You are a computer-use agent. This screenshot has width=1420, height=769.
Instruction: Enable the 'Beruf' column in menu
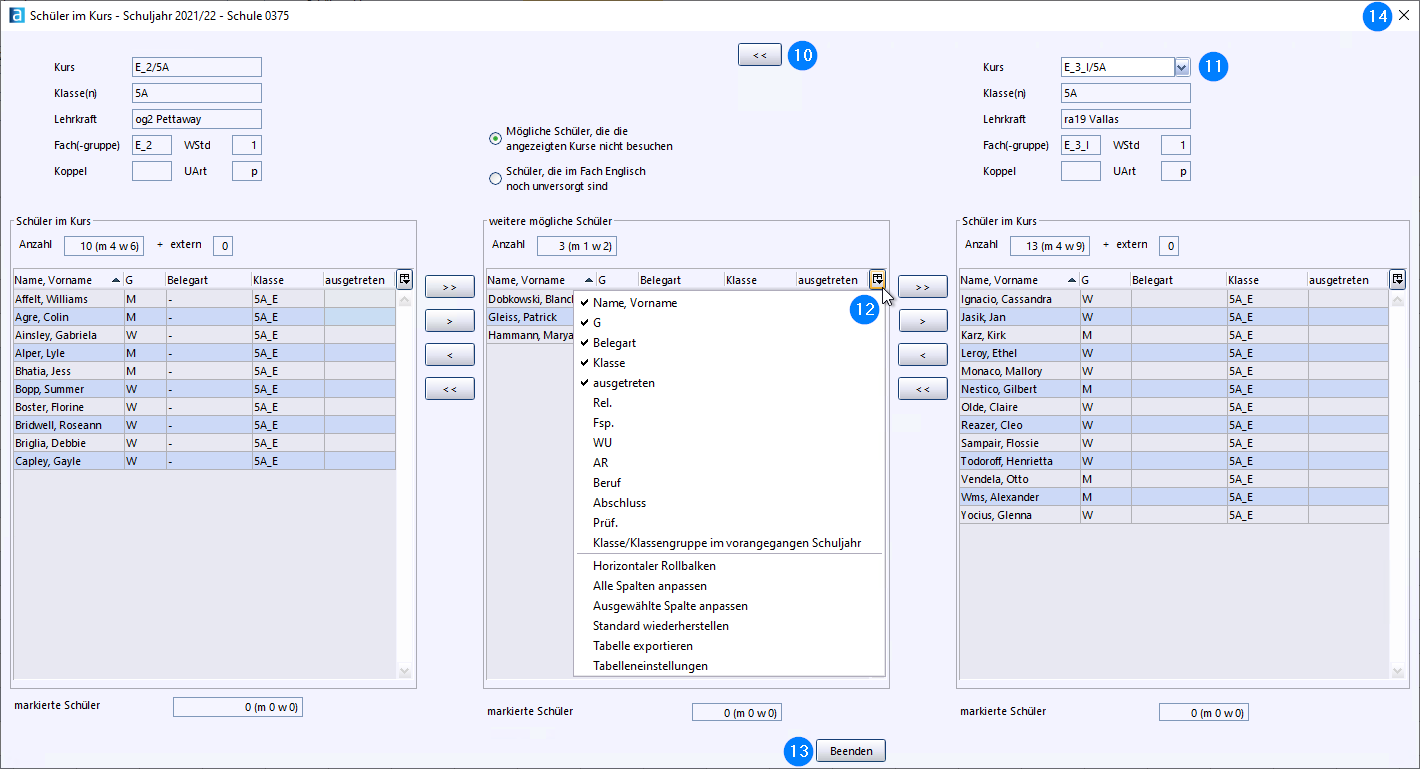(729, 483)
